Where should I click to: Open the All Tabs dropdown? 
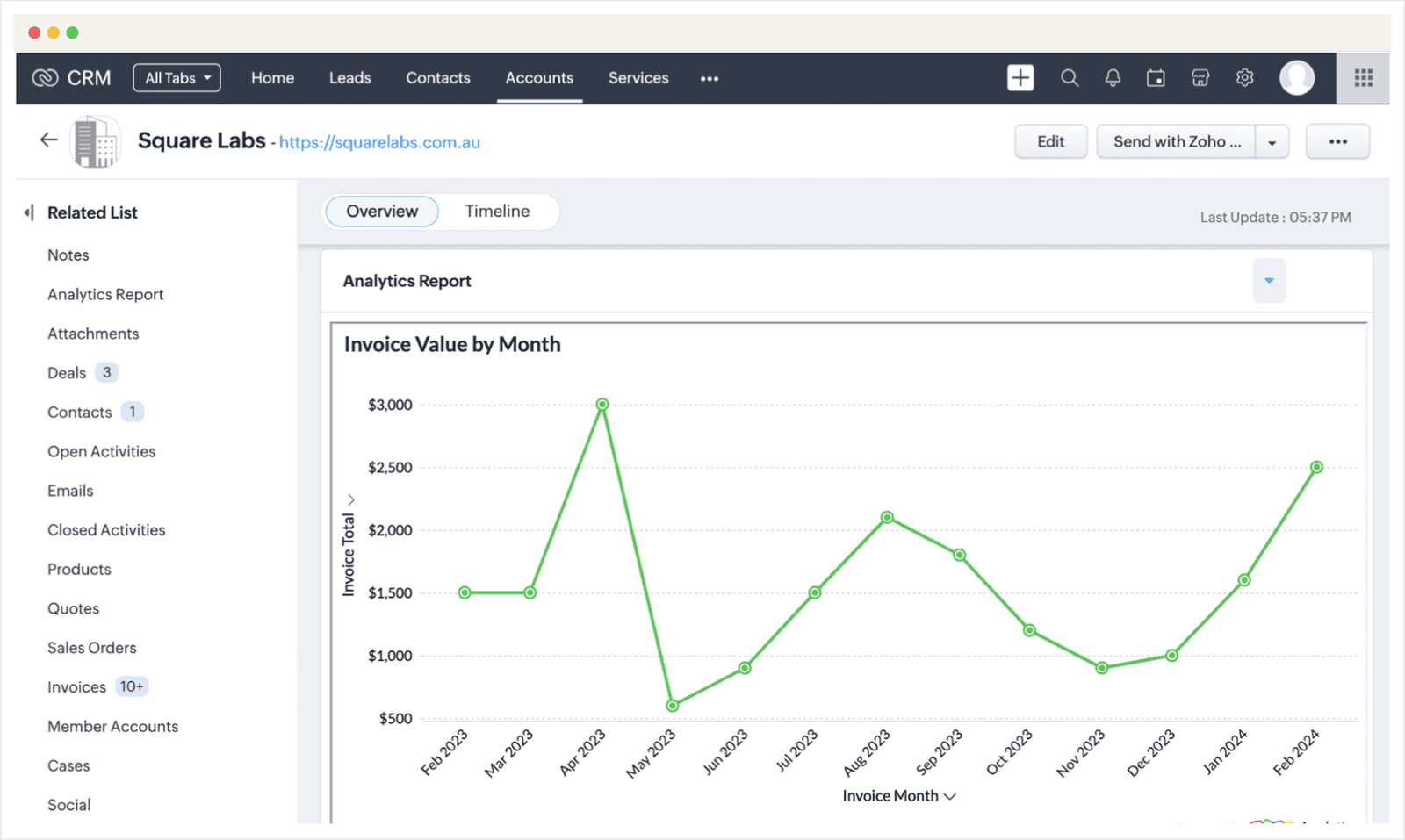[177, 77]
